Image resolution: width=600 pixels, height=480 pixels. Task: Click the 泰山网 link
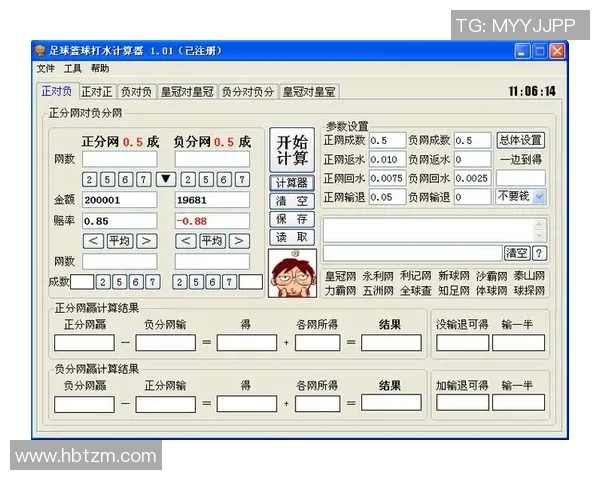tap(529, 276)
